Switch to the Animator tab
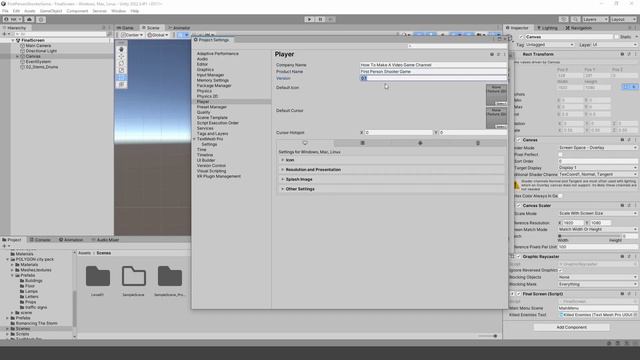Image resolution: width=640 pixels, height=360 pixels. pos(179,28)
